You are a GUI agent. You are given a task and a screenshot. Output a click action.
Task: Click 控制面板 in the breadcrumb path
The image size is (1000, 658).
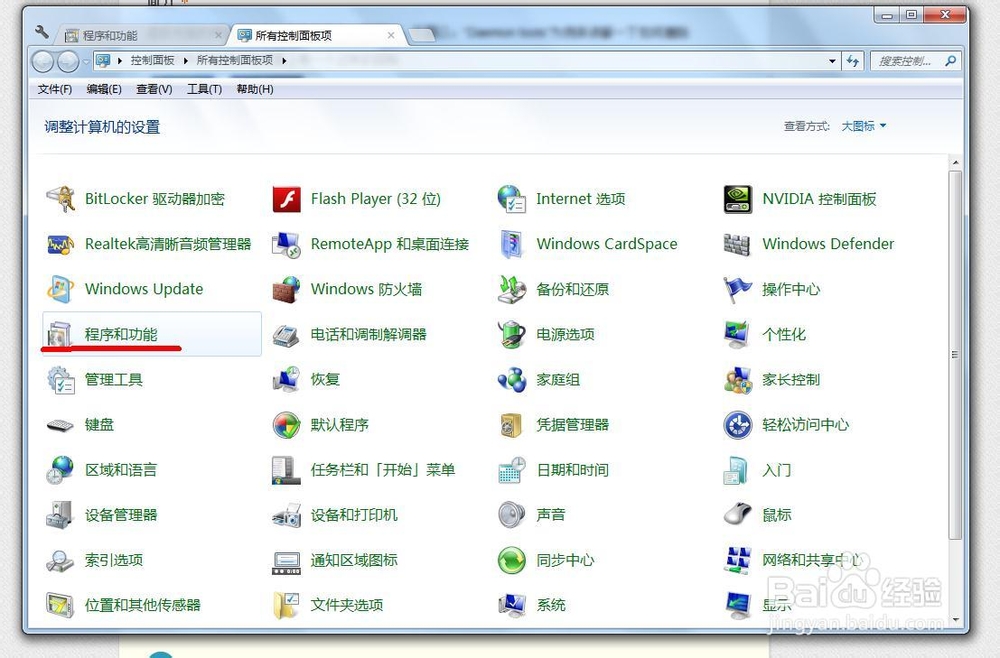tap(152, 61)
